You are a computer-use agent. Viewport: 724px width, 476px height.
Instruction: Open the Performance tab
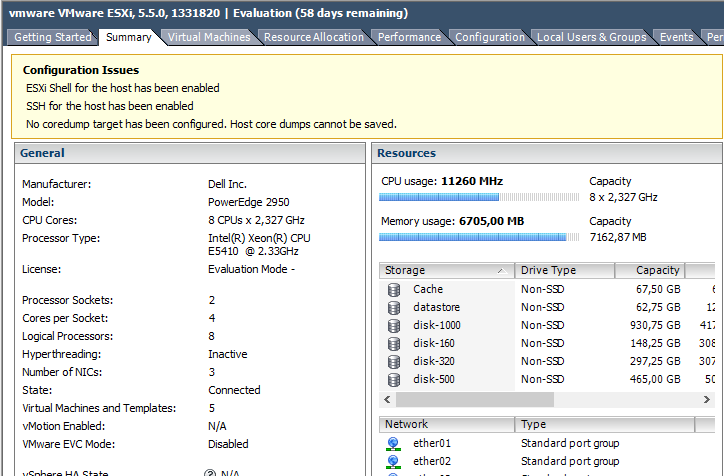click(x=410, y=37)
